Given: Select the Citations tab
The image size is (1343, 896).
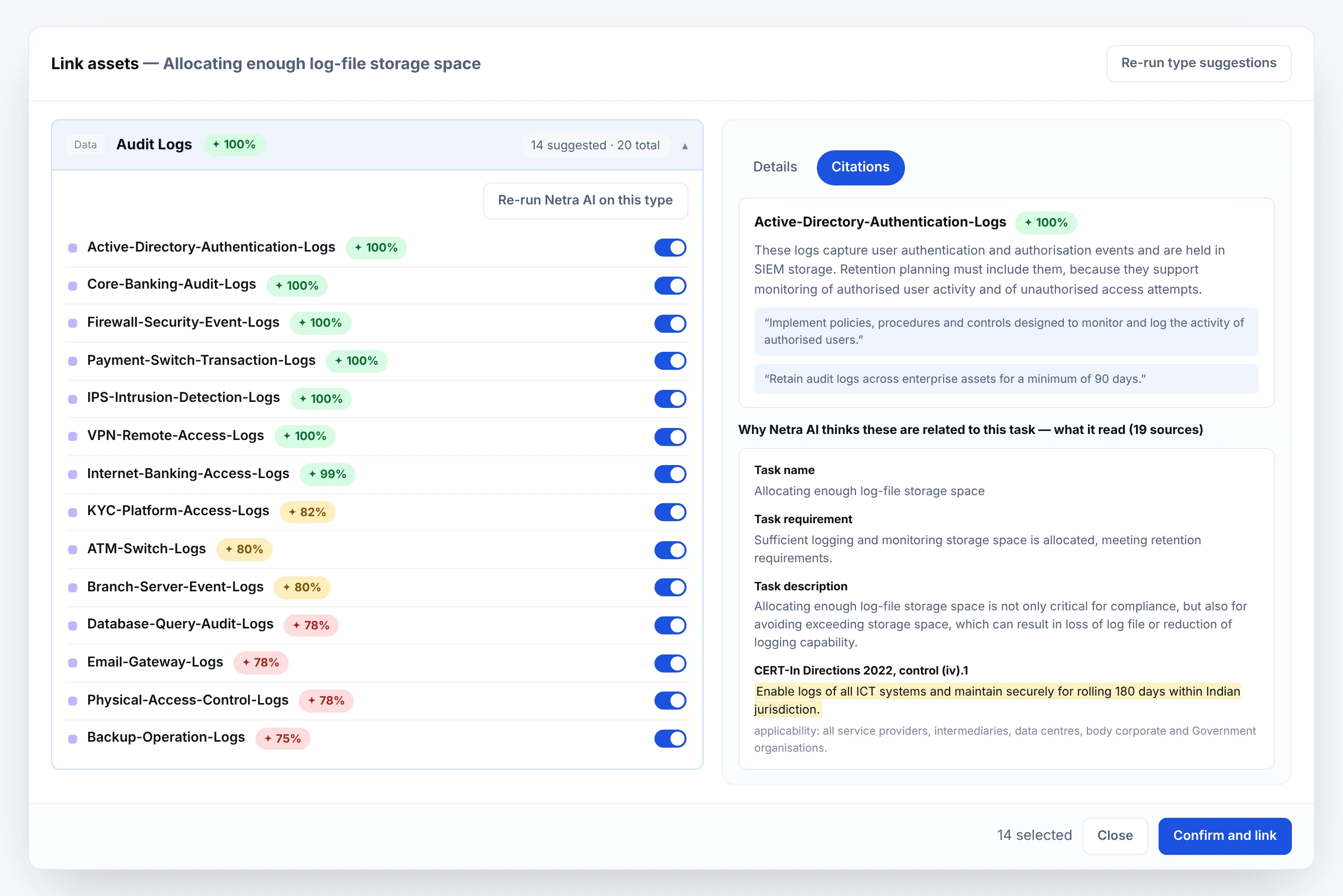Looking at the screenshot, I should (860, 167).
